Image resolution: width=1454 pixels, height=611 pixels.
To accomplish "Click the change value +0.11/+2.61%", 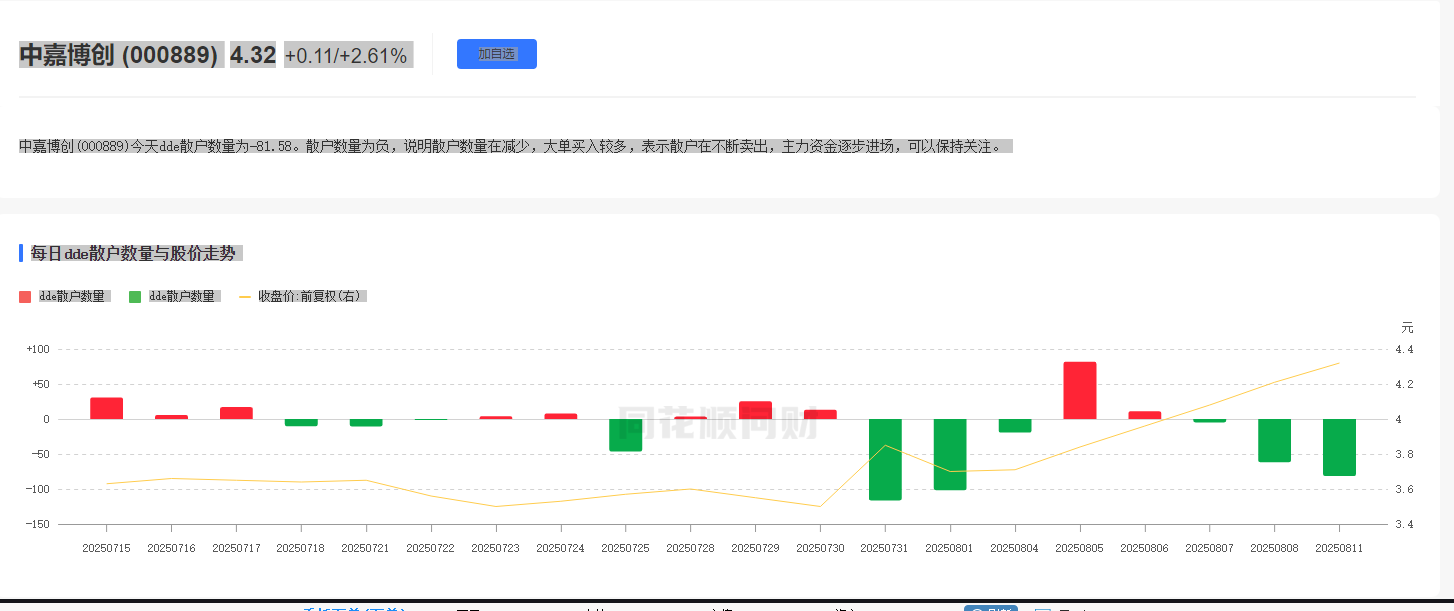I will [346, 56].
